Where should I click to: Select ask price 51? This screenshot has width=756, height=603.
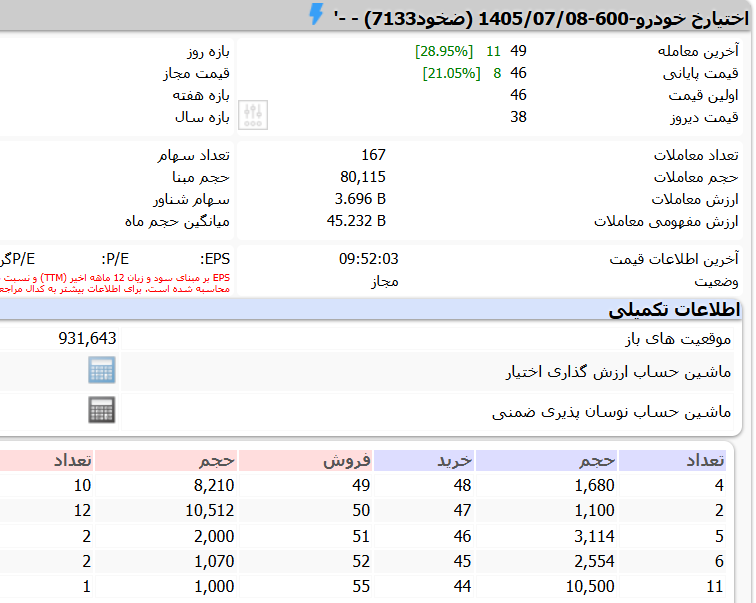click(x=361, y=536)
